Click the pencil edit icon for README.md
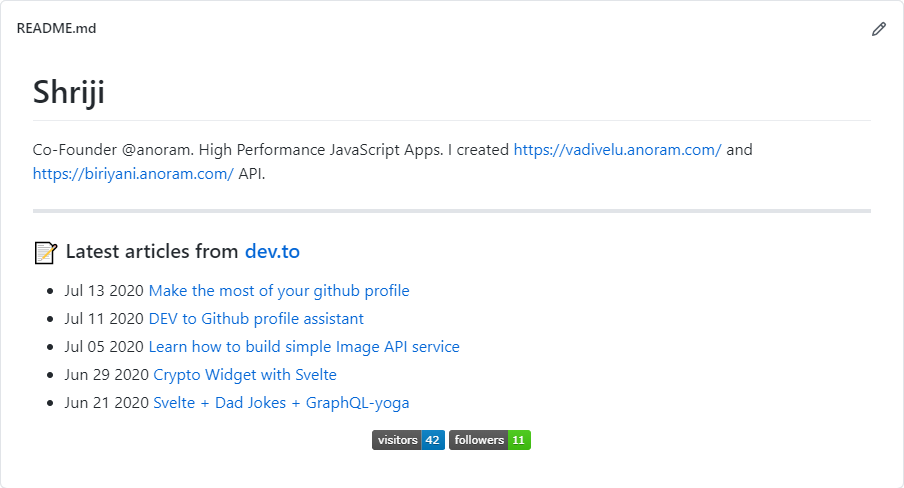Viewport: 904px width, 488px height. pos(879,29)
